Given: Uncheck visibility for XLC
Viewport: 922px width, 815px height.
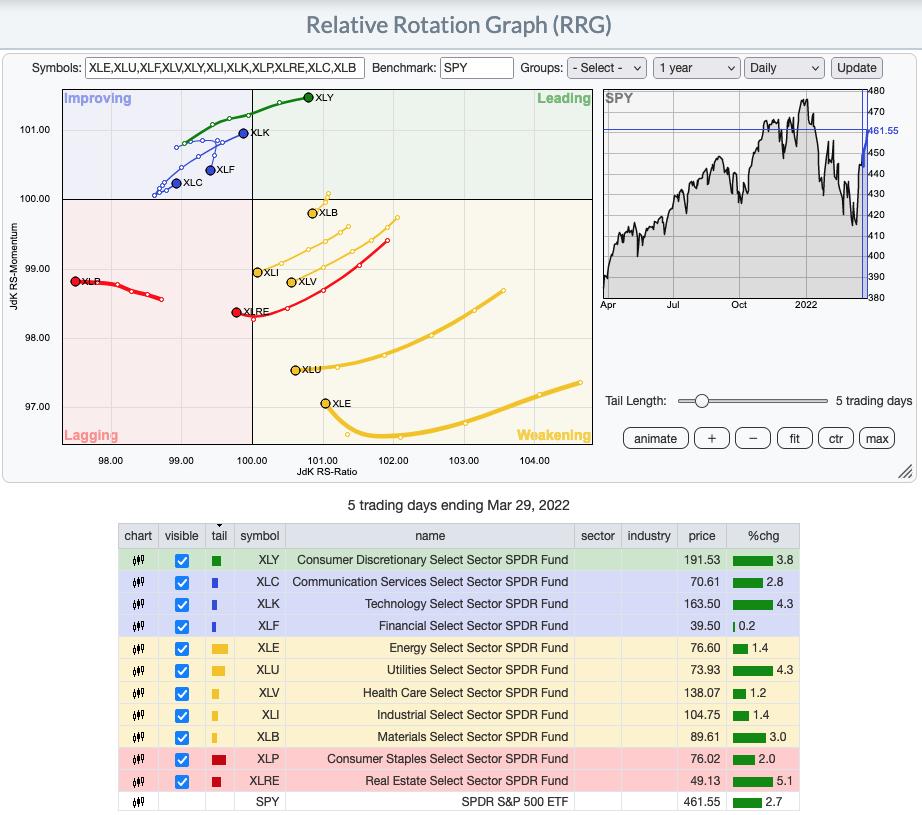Looking at the screenshot, I should (182, 583).
